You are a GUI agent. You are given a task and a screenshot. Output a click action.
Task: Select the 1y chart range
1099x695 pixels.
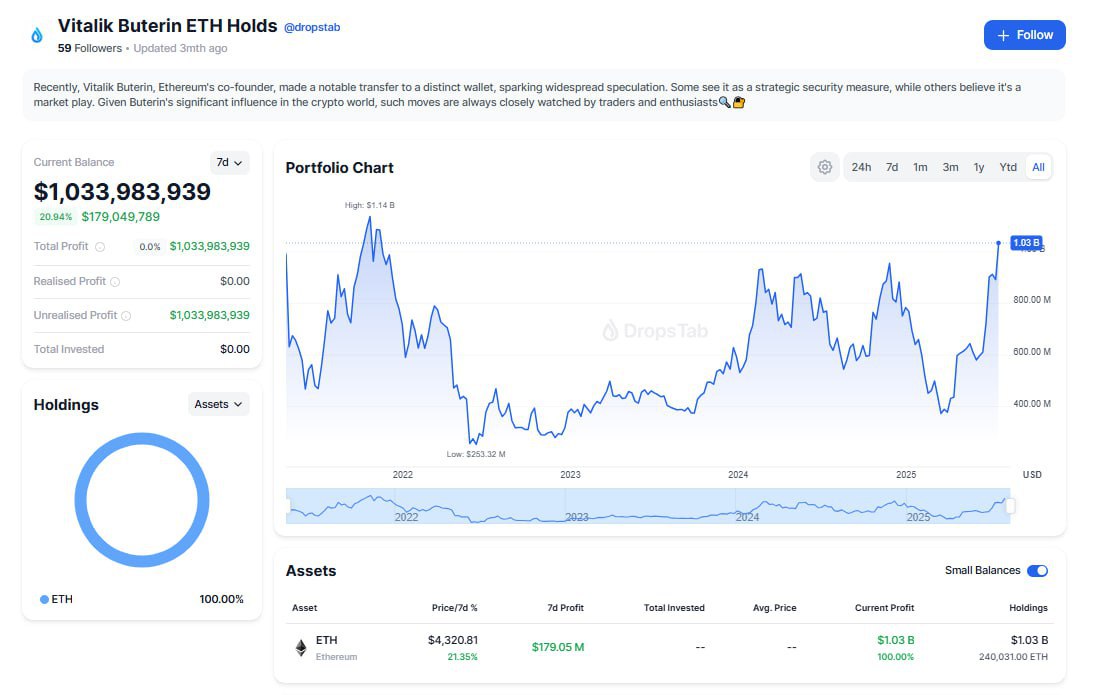click(979, 167)
